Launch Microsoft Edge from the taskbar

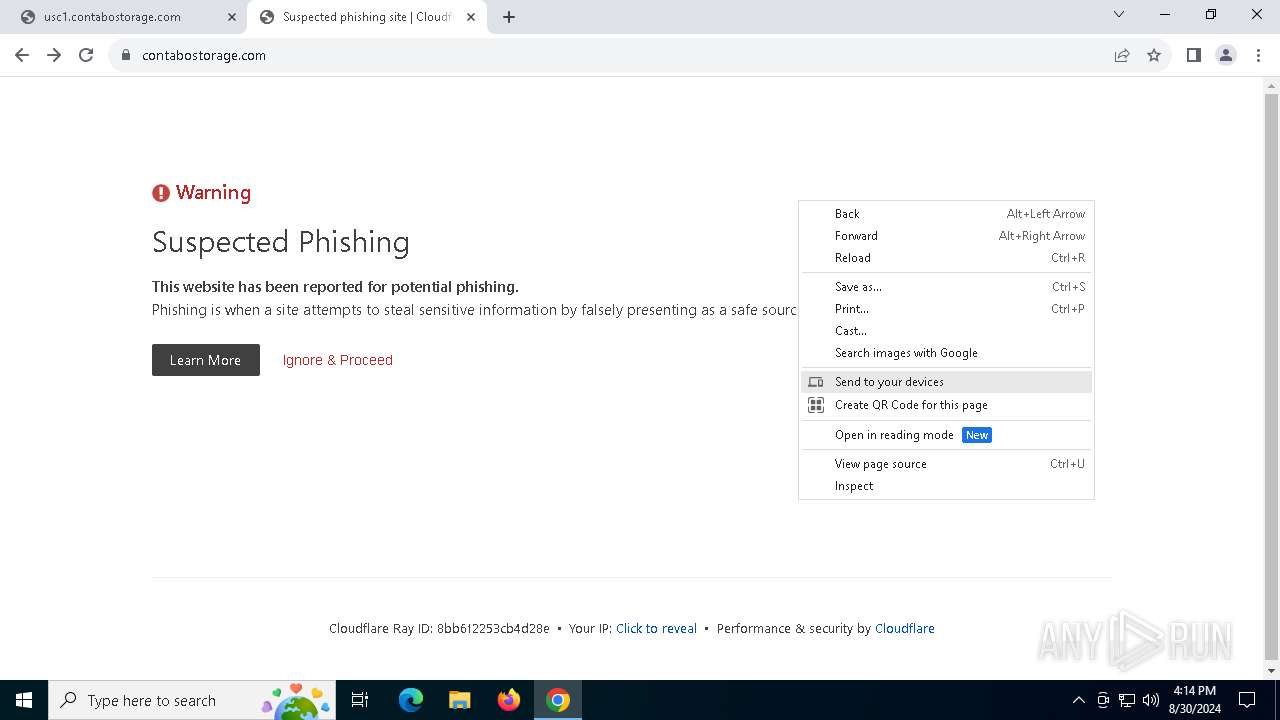pos(411,700)
